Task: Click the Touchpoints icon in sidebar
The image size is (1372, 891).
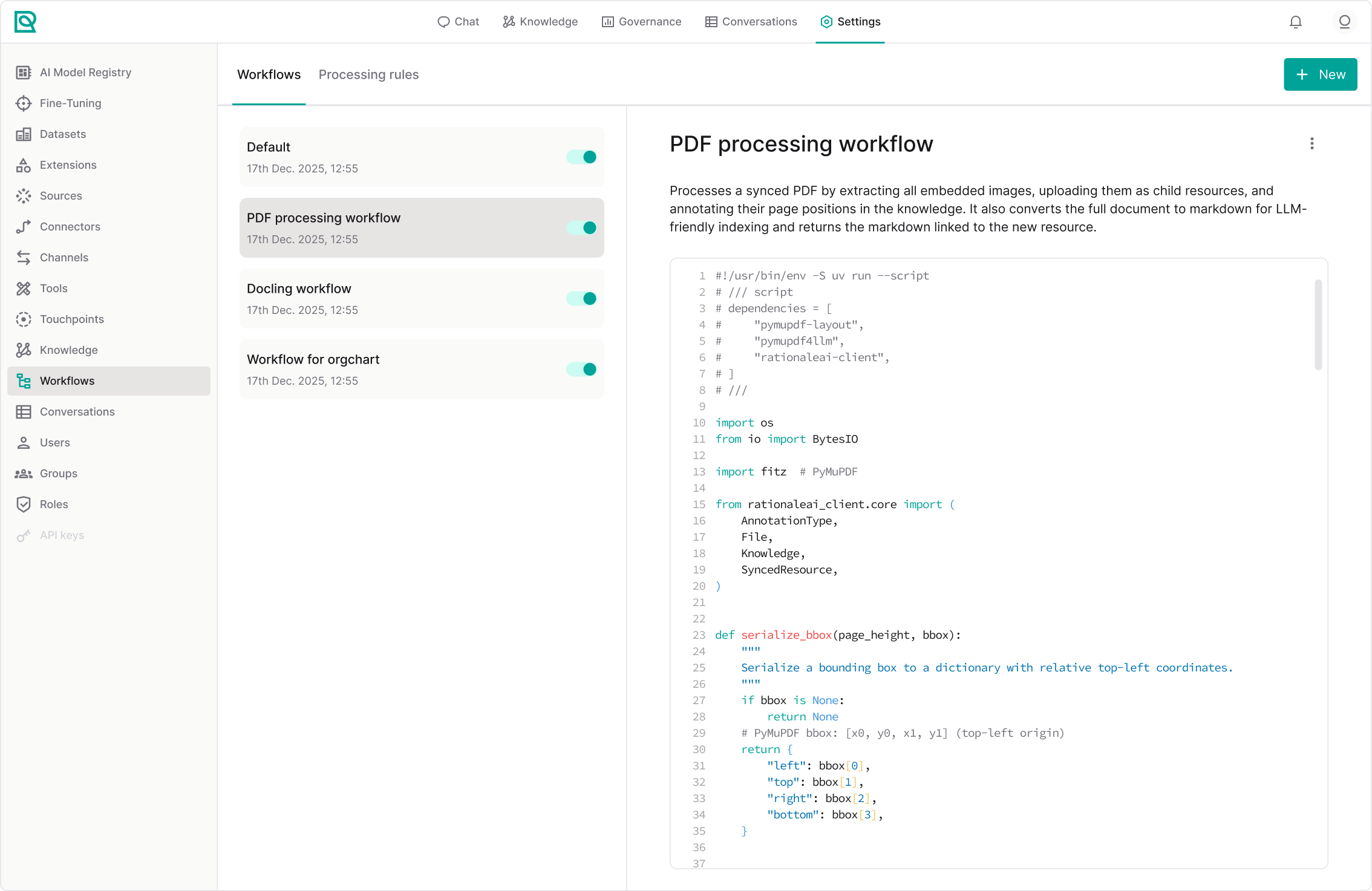Action: click(x=24, y=319)
